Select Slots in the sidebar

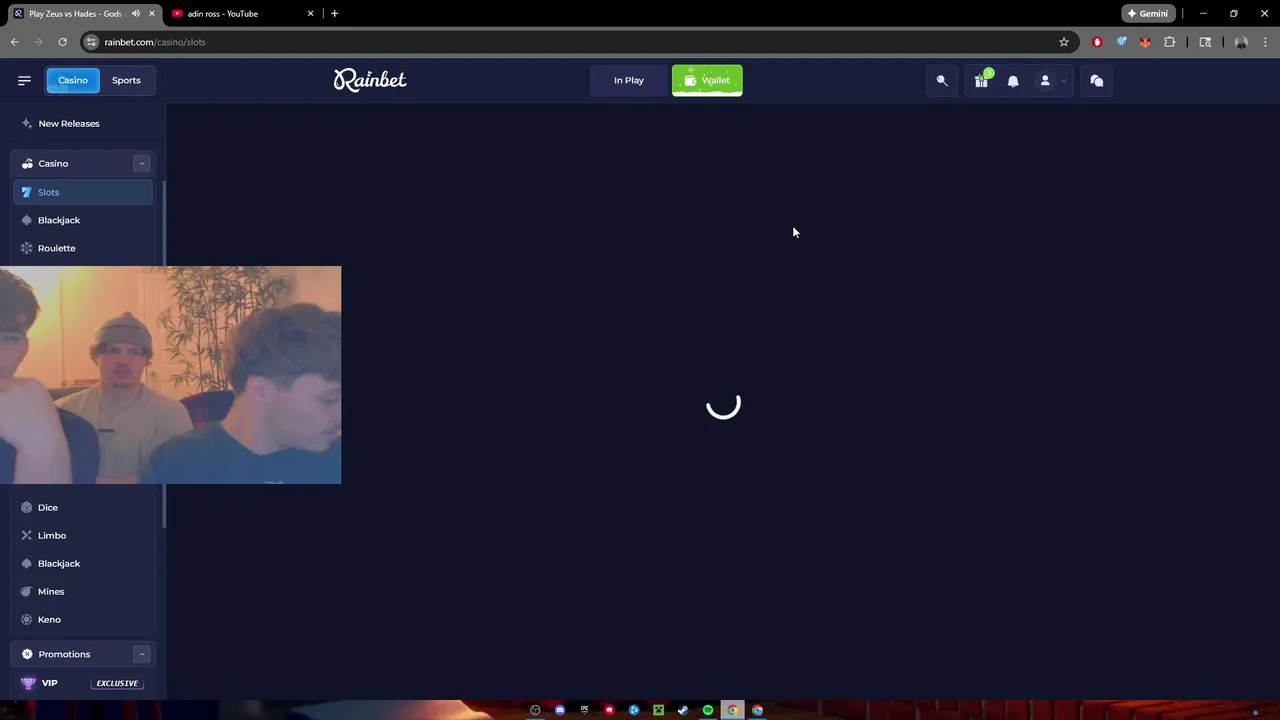point(83,192)
